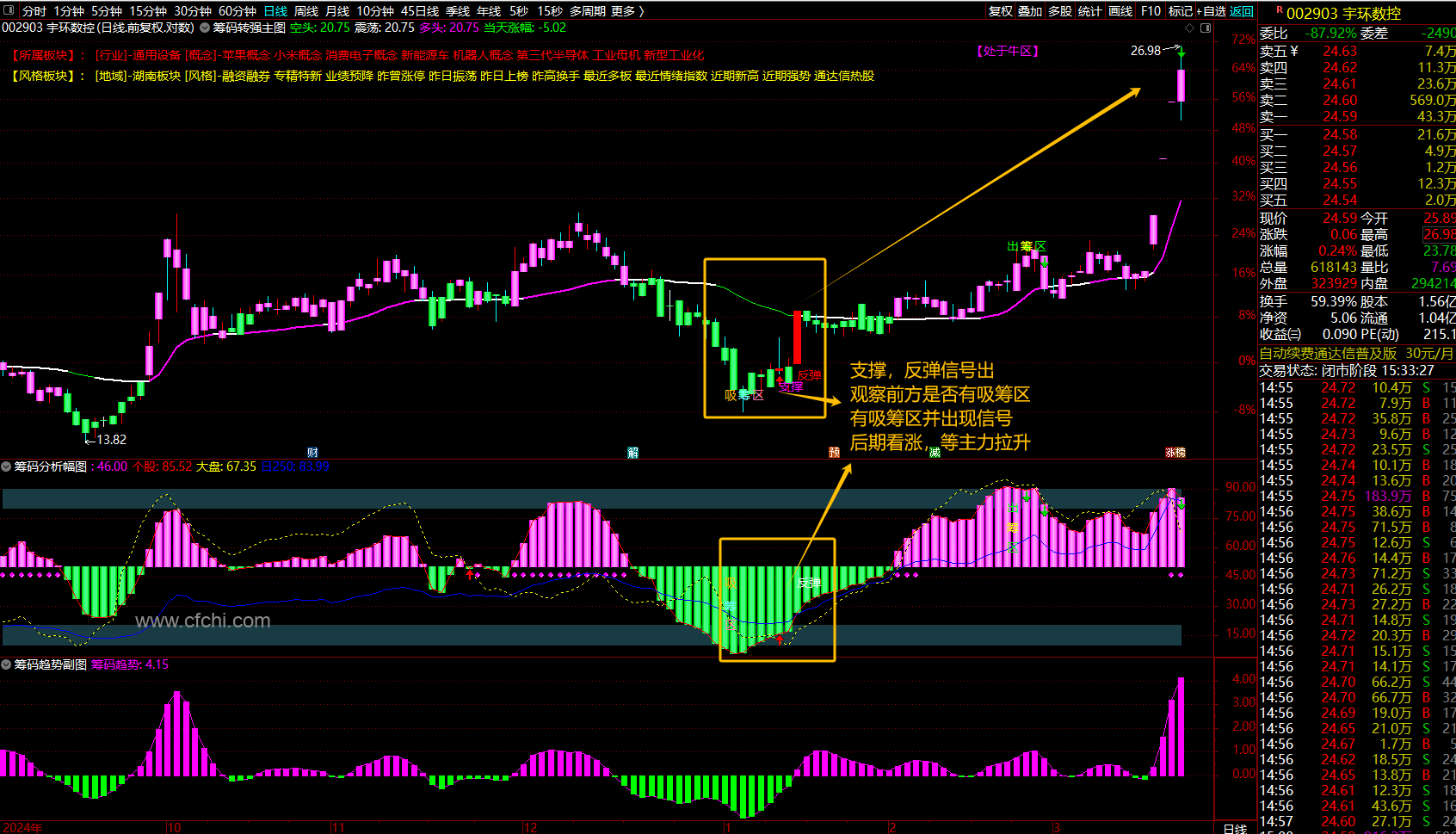Activate the 画线 drawing tools
Viewport: 1456px width, 834px height.
click(x=1120, y=11)
